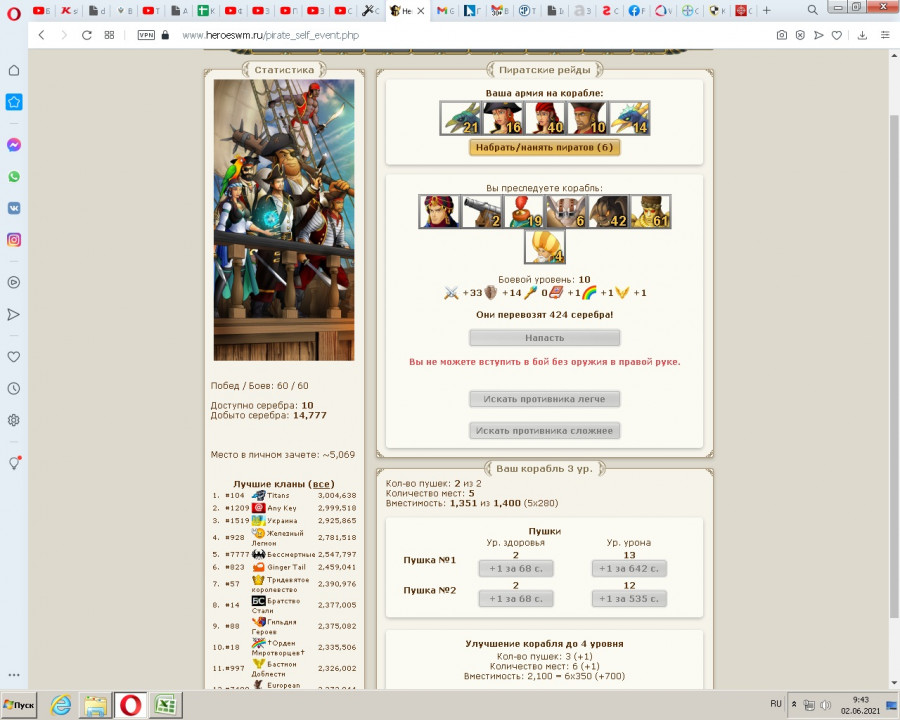Screen dimensions: 900x720
Task: Select your army unit with count 21
Action: [460, 118]
